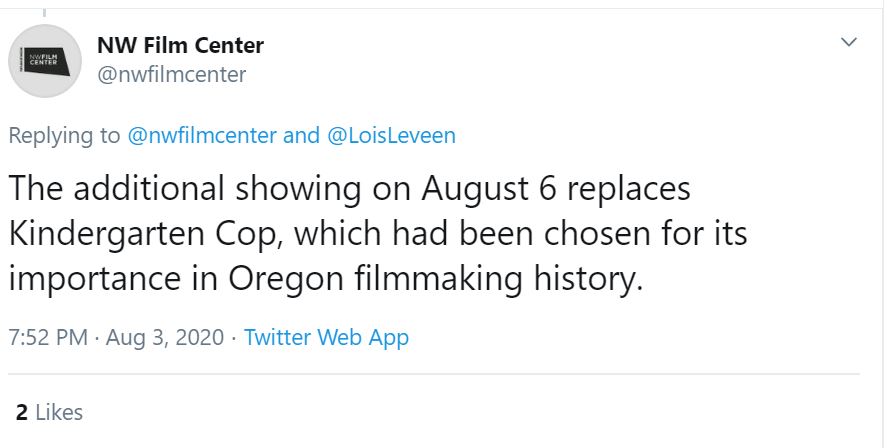
Task: View the 2 Likes list
Action: (x=49, y=412)
